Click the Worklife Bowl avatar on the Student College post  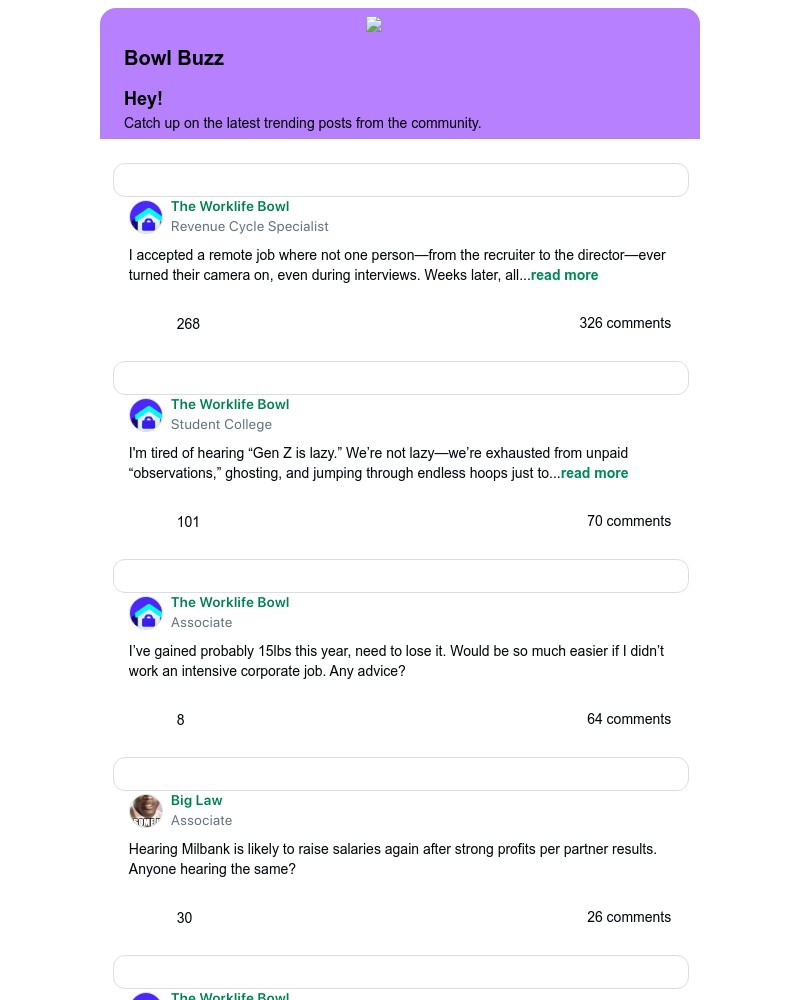[x=146, y=415]
